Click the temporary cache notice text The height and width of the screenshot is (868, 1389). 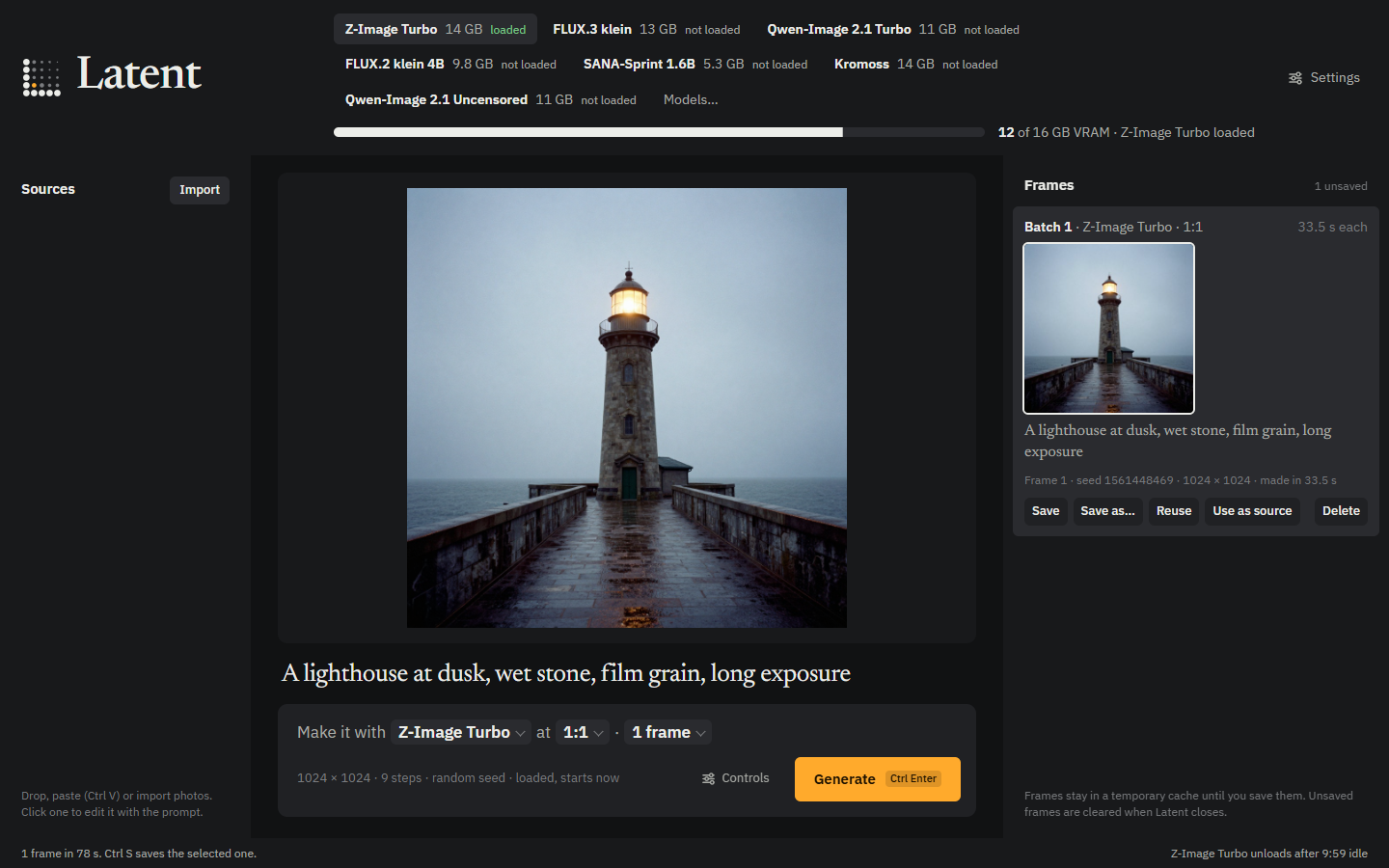click(1188, 804)
